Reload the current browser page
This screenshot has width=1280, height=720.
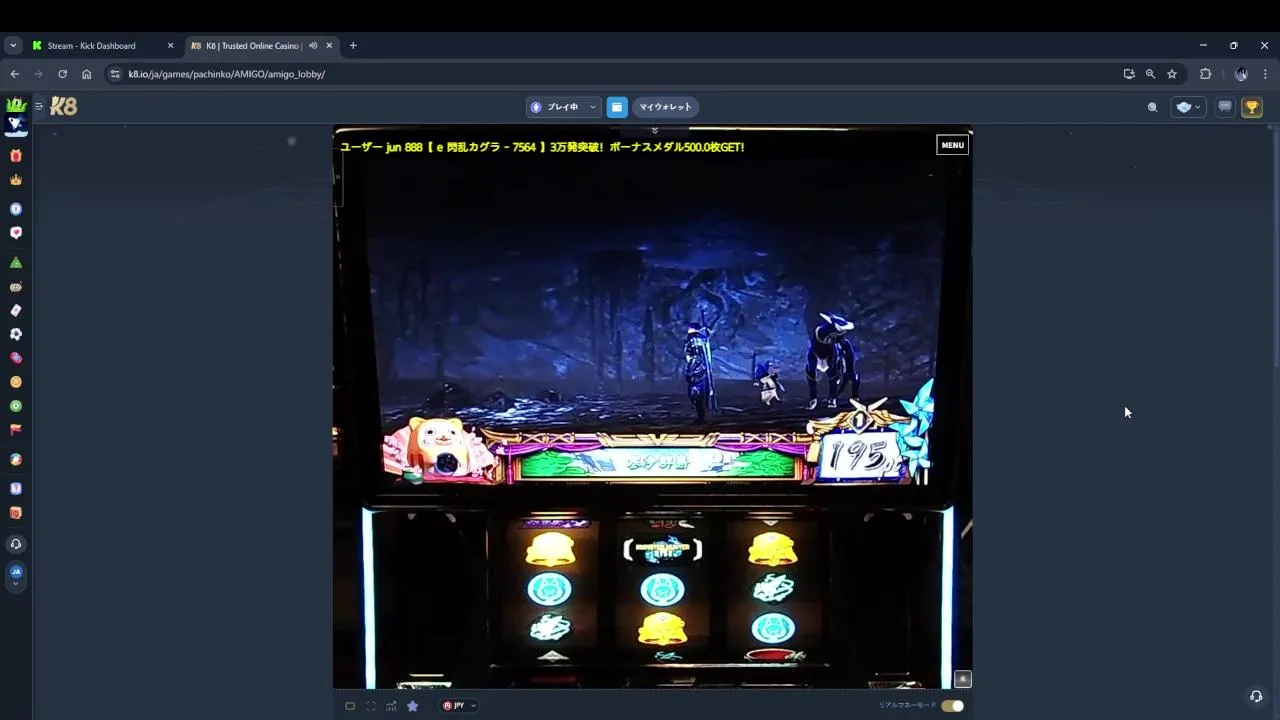pyautogui.click(x=62, y=74)
